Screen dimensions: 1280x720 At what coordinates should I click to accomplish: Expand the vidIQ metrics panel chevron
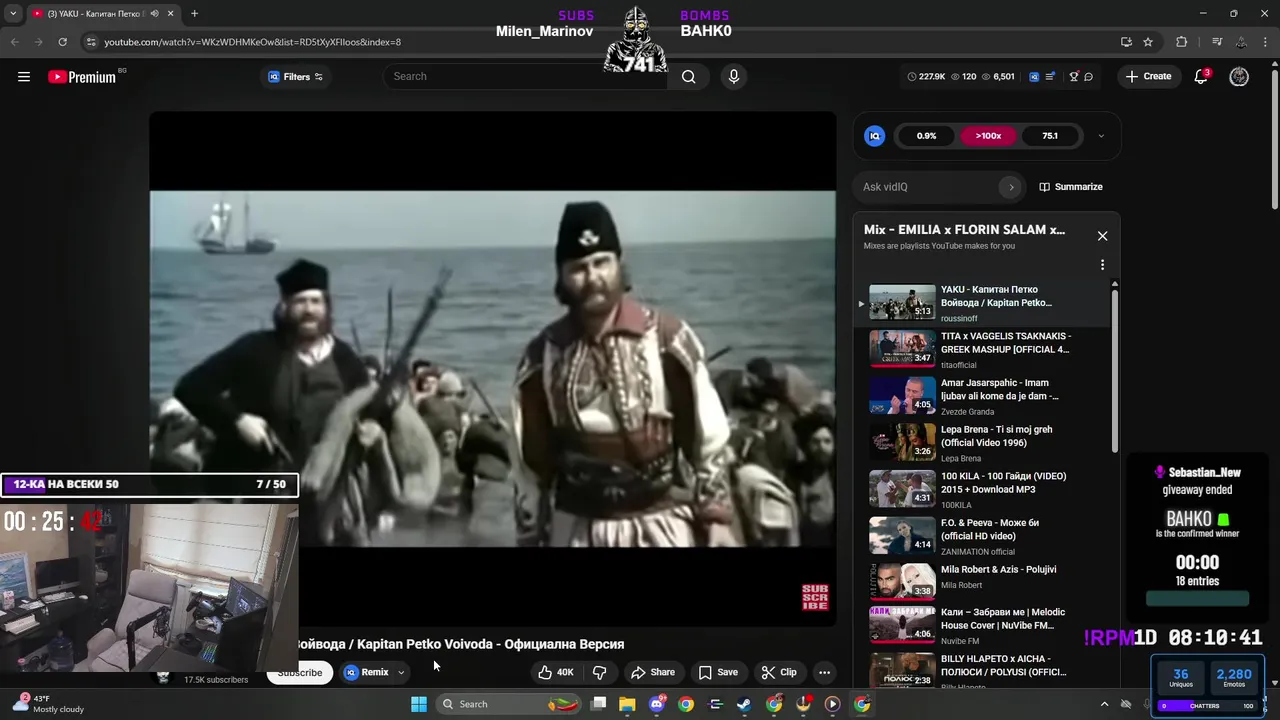coord(1101,136)
